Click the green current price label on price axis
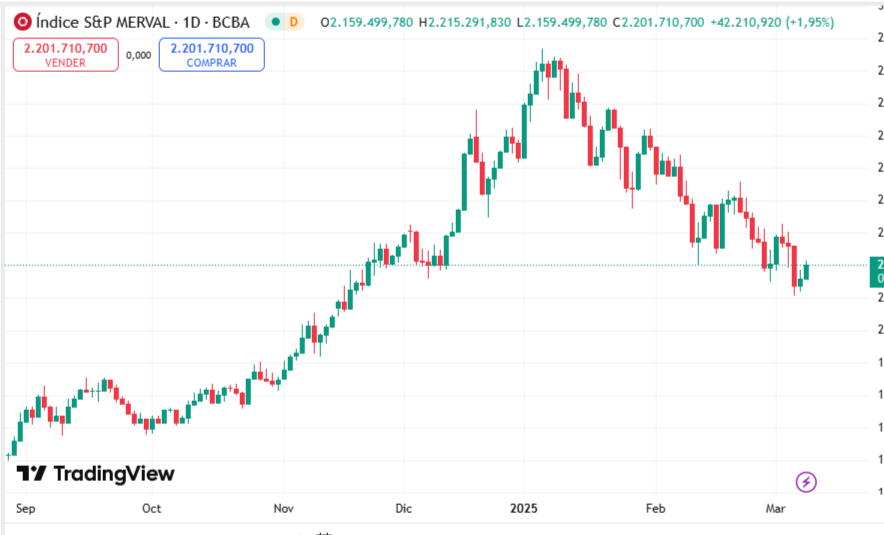Image resolution: width=884 pixels, height=535 pixels. [877, 272]
